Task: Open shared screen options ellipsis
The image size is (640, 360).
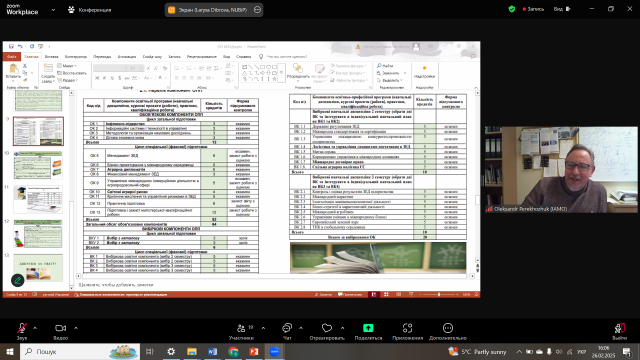Action: coord(257,10)
